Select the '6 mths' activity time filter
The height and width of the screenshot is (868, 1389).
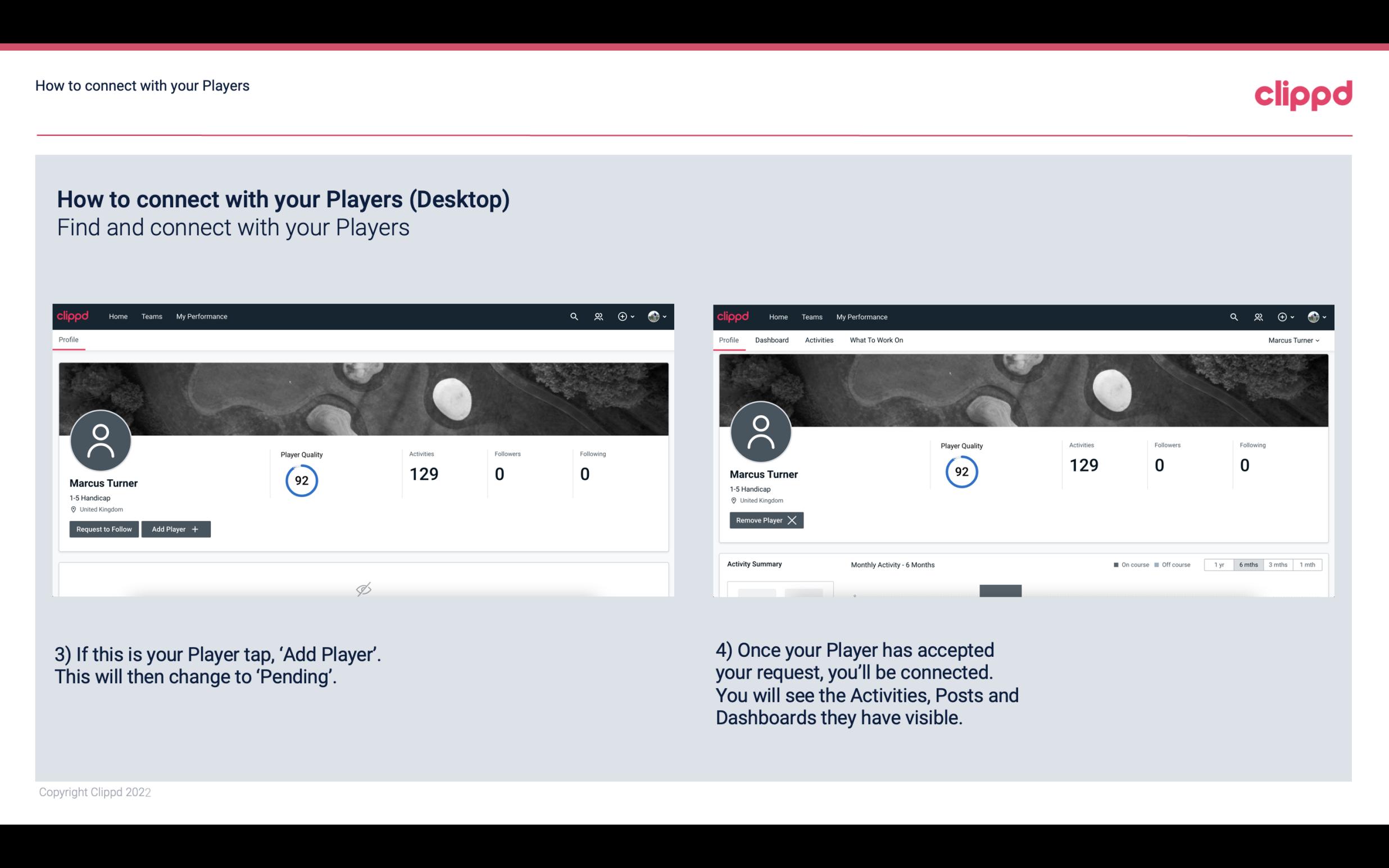click(1249, 564)
